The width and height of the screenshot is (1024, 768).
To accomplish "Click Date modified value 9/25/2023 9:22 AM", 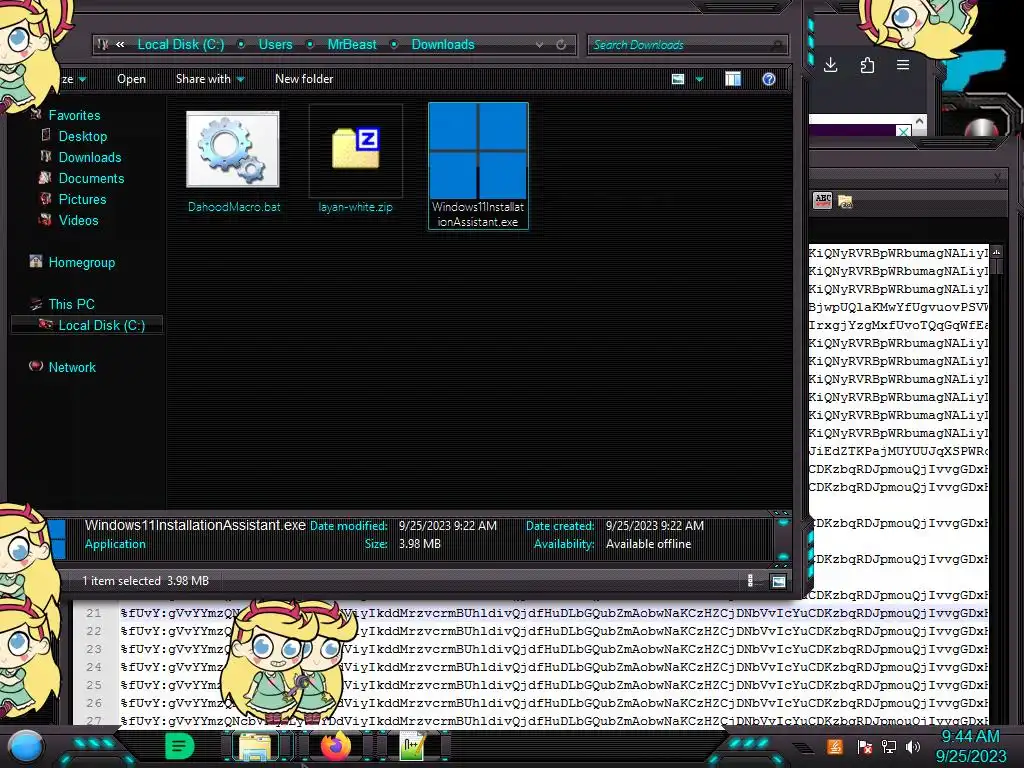I will [448, 526].
